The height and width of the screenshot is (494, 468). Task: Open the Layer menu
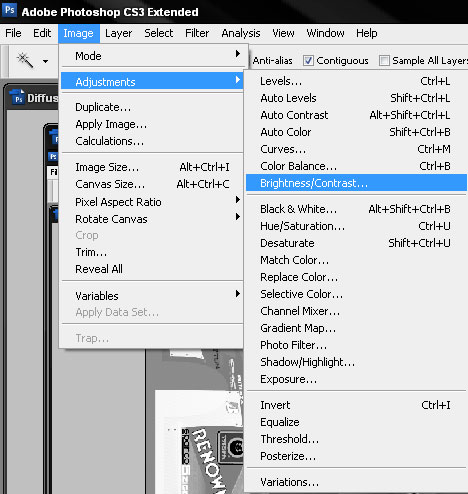pyautogui.click(x=118, y=33)
